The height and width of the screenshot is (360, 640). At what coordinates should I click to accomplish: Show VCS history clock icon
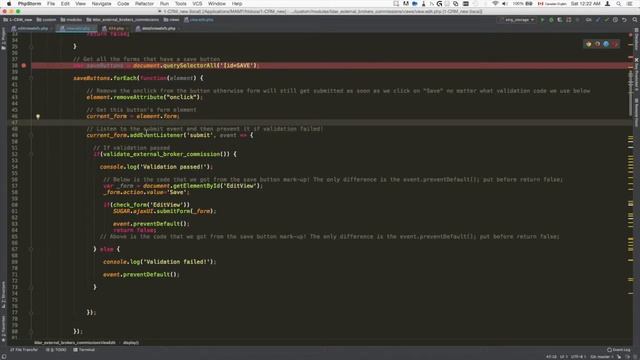[615, 20]
